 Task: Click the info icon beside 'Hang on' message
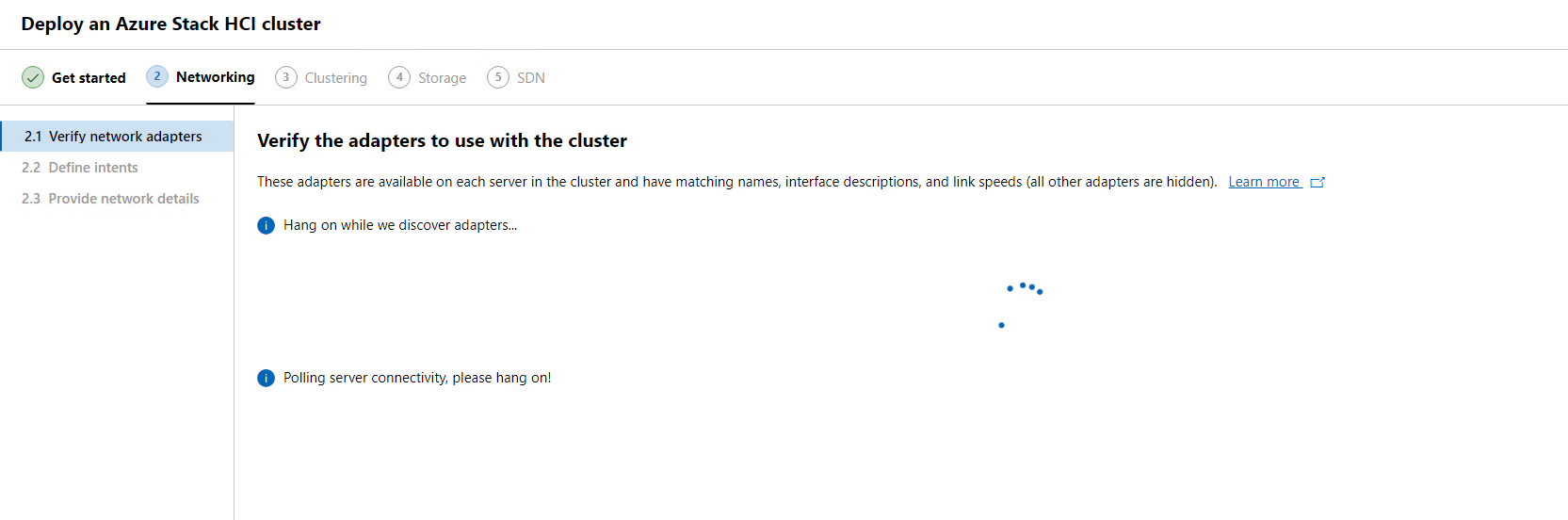point(267,225)
